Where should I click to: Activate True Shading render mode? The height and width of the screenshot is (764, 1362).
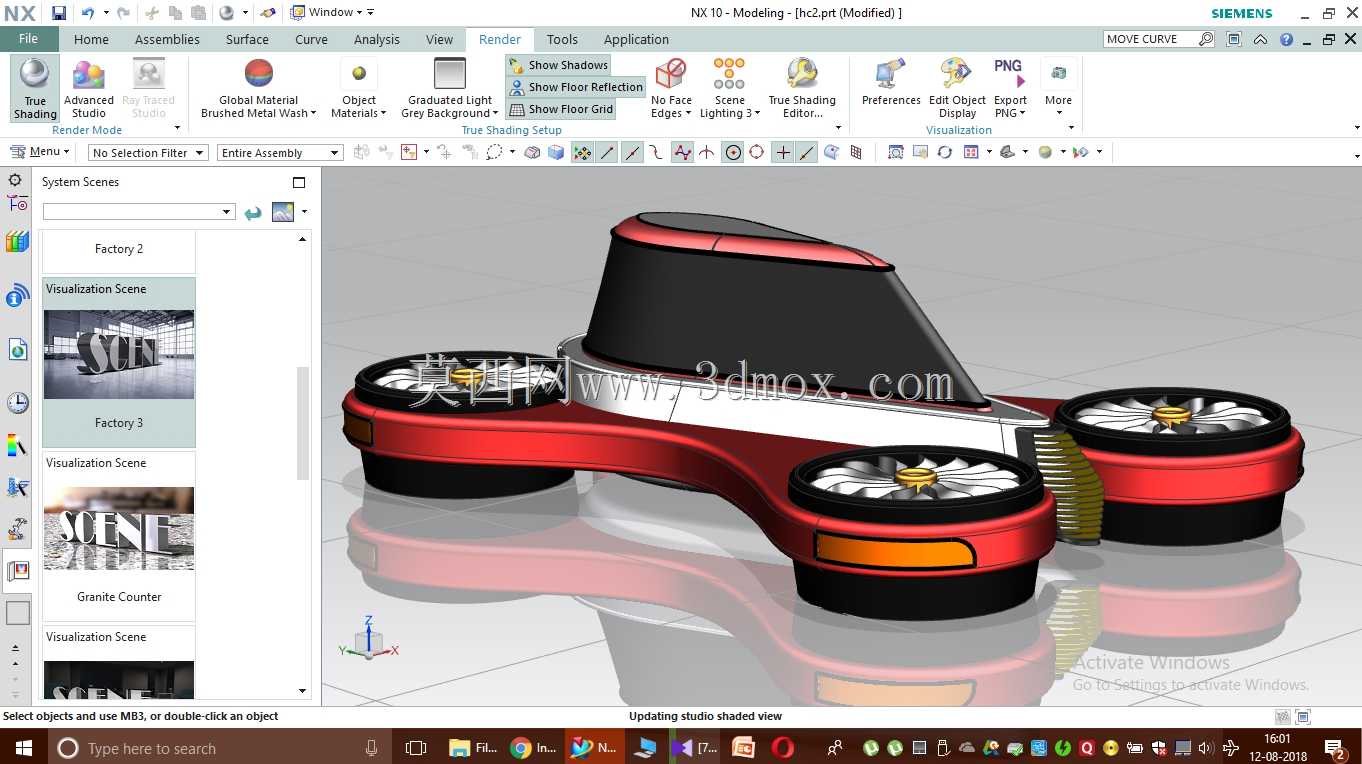point(35,88)
